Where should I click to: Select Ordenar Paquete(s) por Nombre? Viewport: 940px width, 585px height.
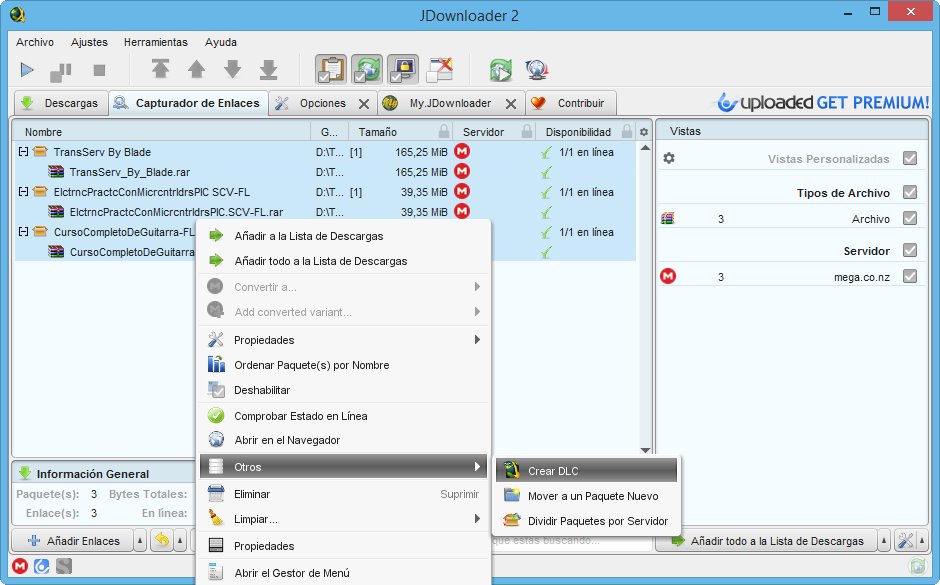point(344,364)
